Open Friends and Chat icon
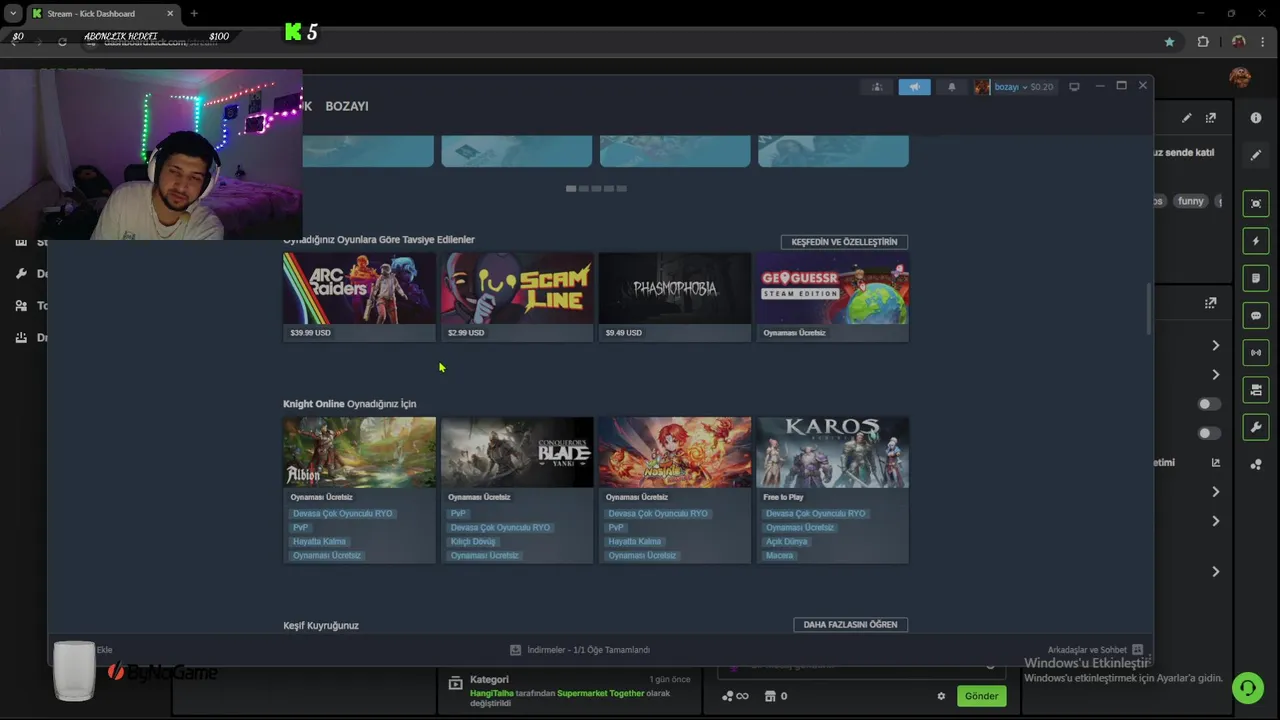The image size is (1280, 720). tap(1137, 650)
